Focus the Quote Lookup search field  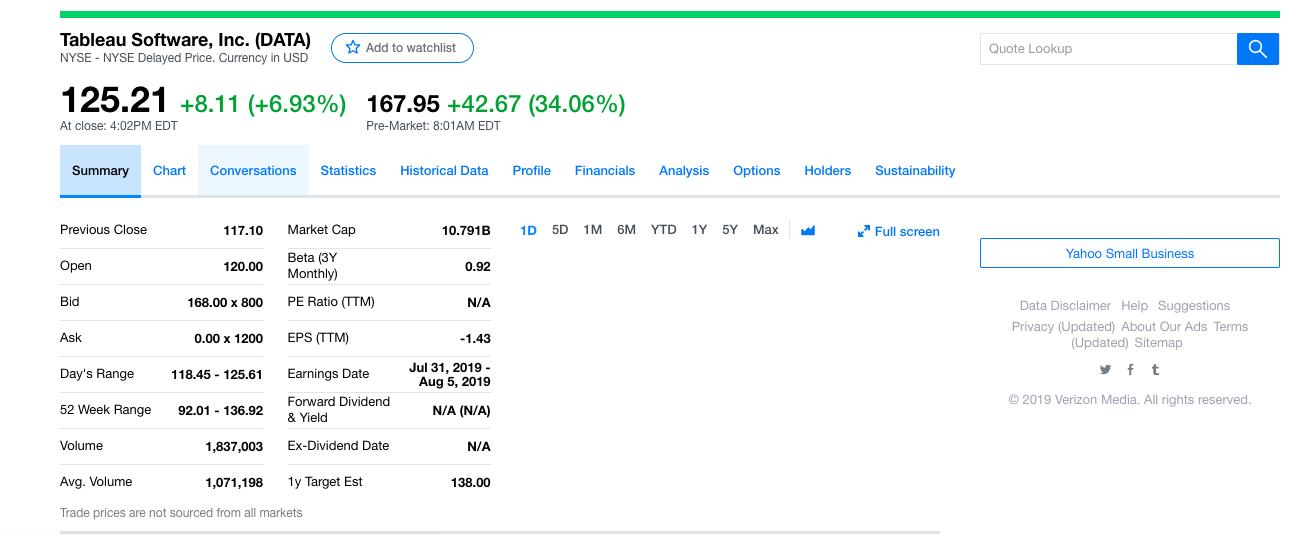click(x=1108, y=48)
